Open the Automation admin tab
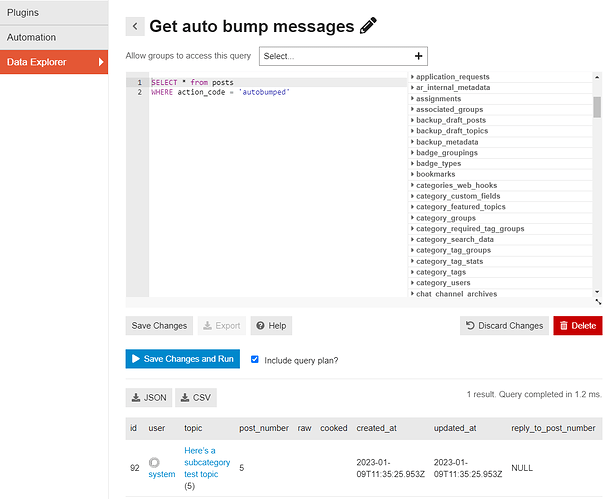 (x=54, y=37)
